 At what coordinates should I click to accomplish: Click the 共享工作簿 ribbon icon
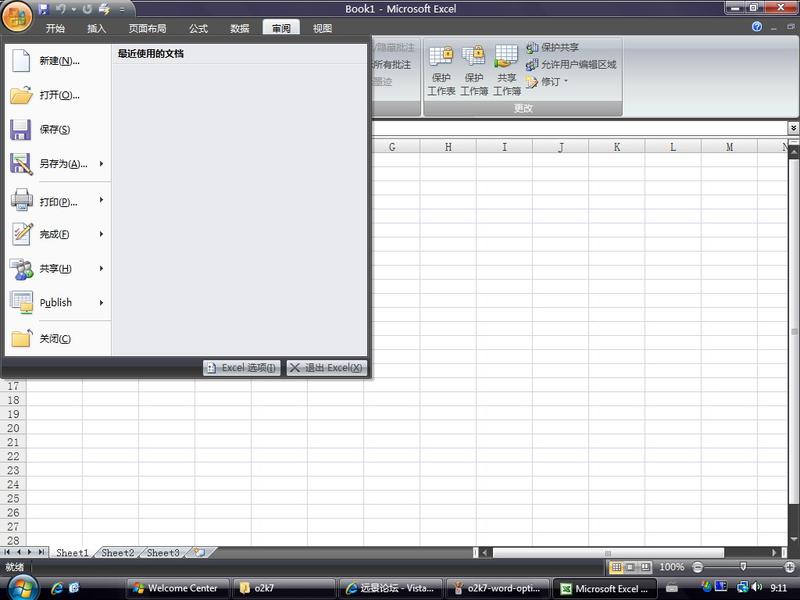[x=507, y=70]
